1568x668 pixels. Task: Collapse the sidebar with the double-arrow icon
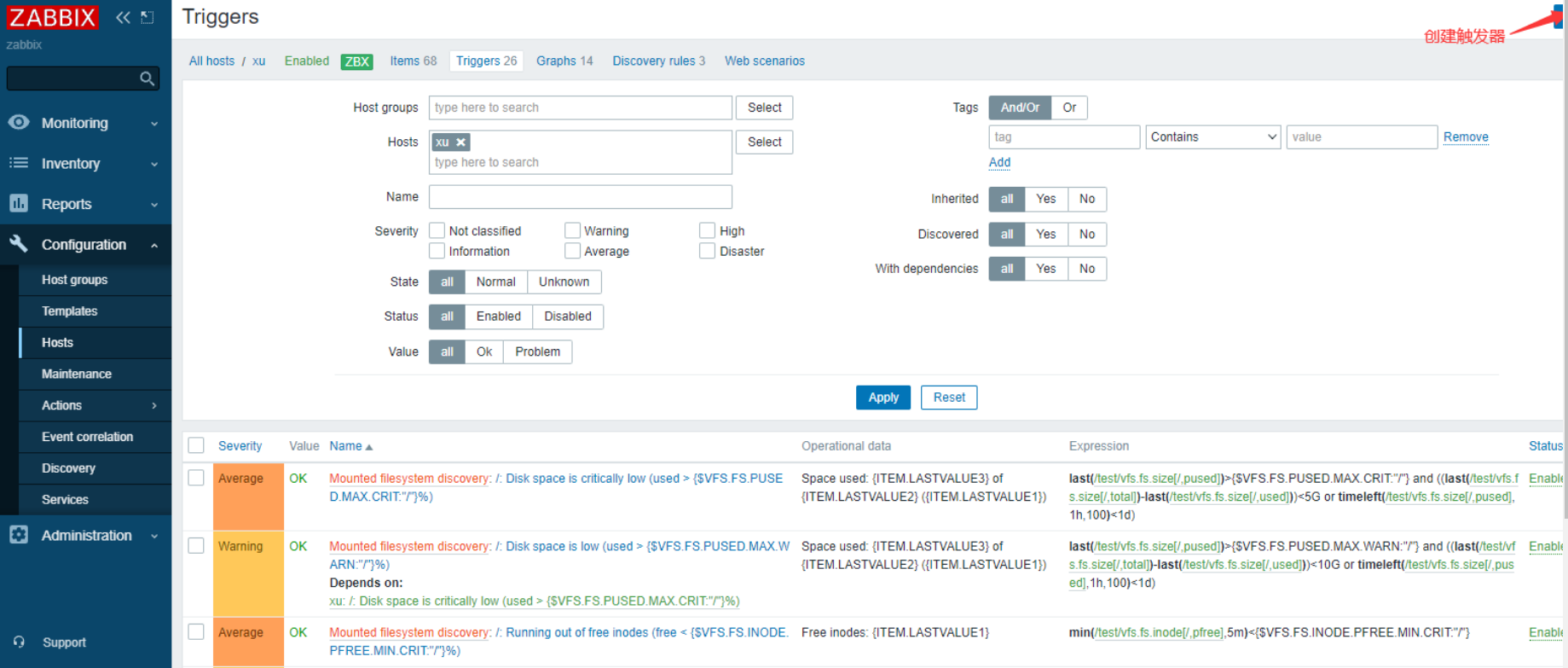[x=123, y=17]
